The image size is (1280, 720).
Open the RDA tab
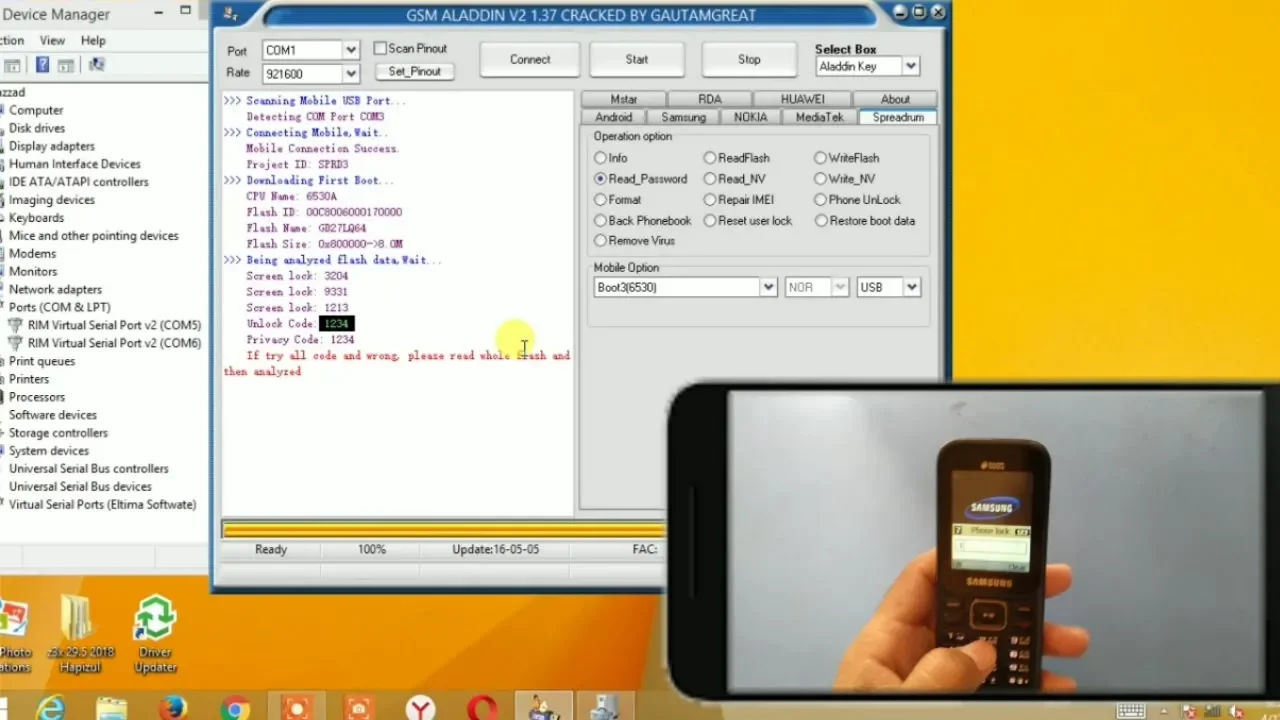(710, 99)
